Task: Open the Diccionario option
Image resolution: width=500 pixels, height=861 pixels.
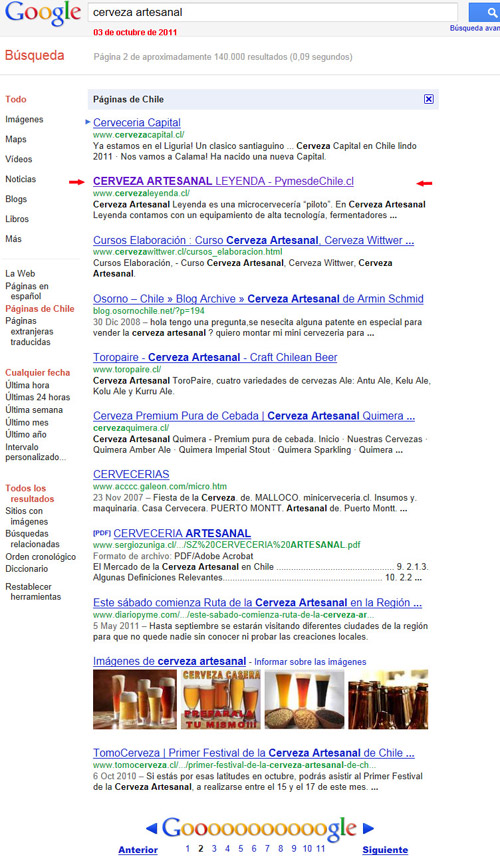Action: tap(26, 569)
